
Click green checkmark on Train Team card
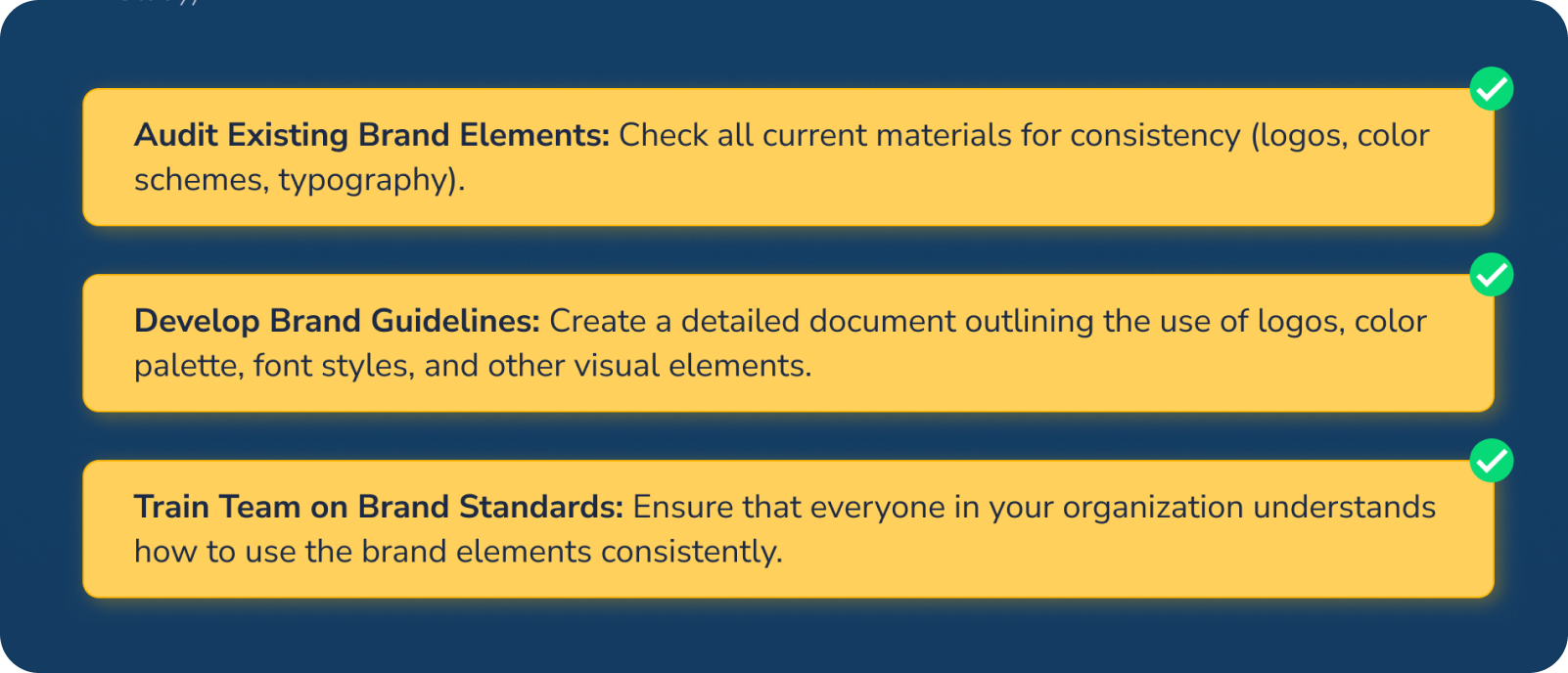[1491, 461]
